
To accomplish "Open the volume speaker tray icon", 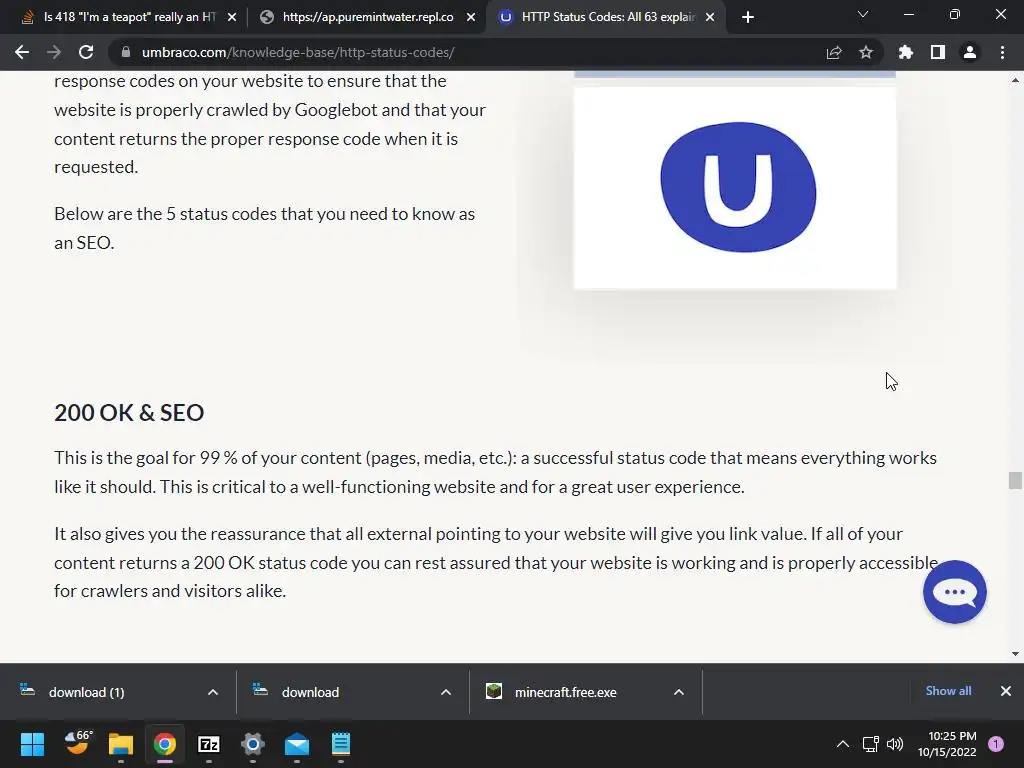I will pos(895,744).
